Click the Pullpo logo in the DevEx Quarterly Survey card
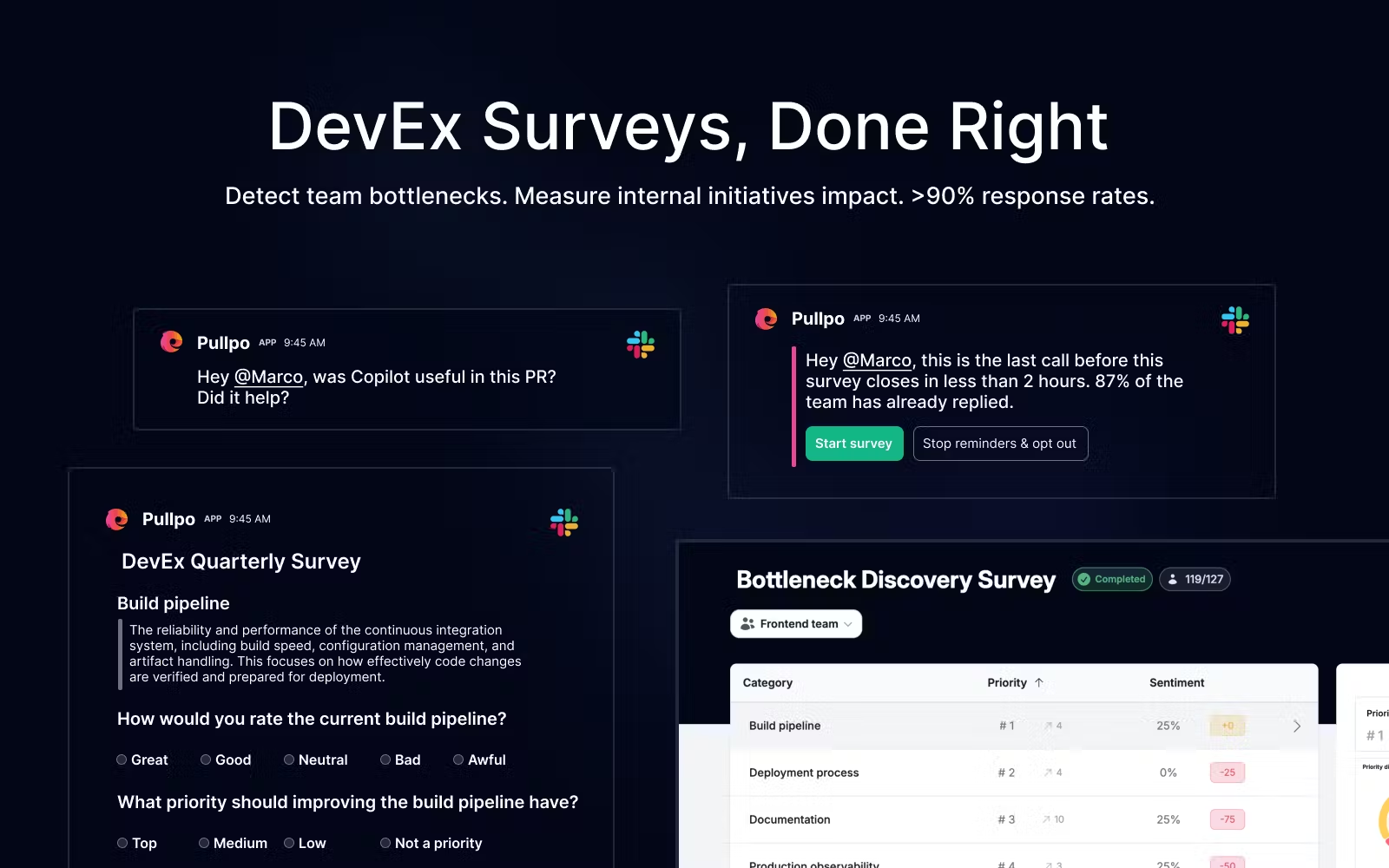Viewport: 1389px width, 868px height. pyautogui.click(x=116, y=519)
